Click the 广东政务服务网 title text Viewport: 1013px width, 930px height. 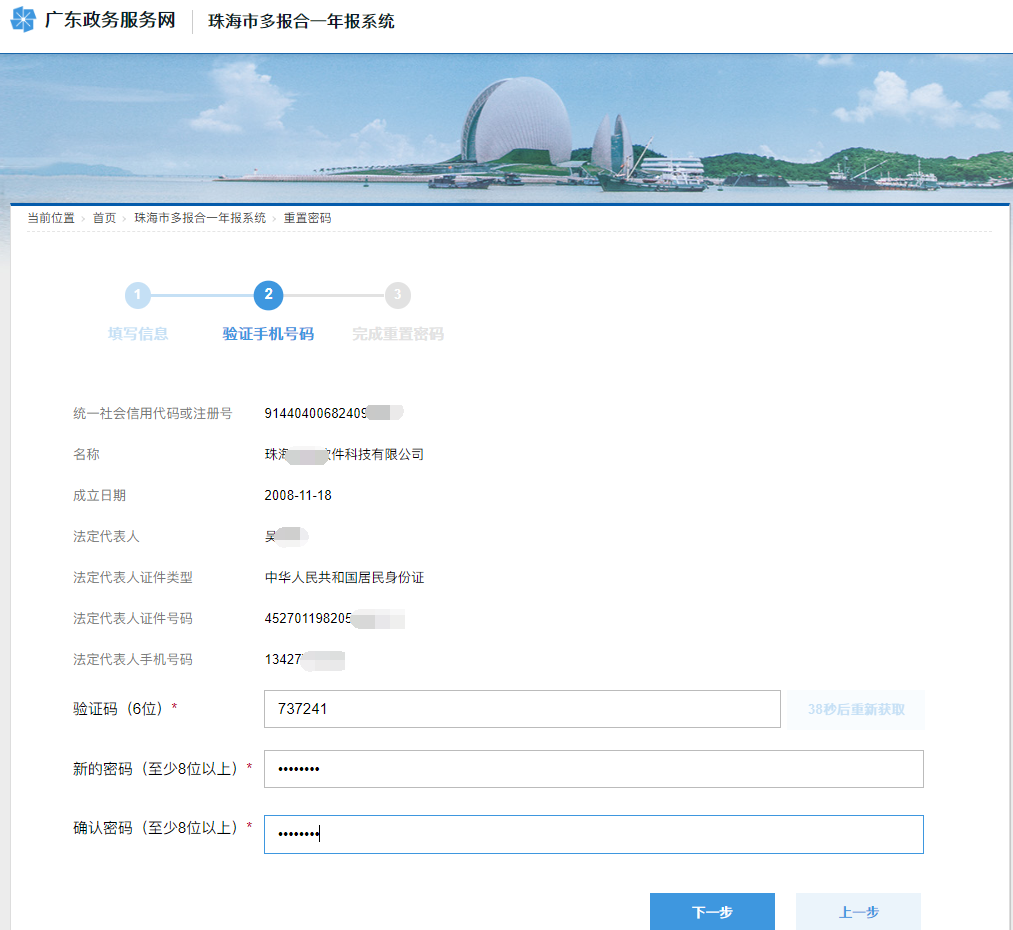tap(109, 21)
